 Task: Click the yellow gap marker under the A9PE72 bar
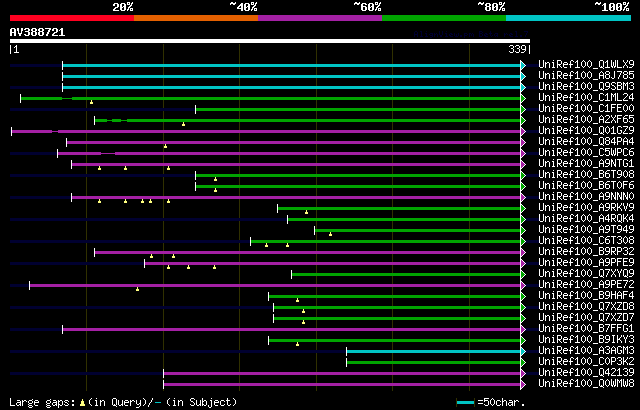(138, 289)
